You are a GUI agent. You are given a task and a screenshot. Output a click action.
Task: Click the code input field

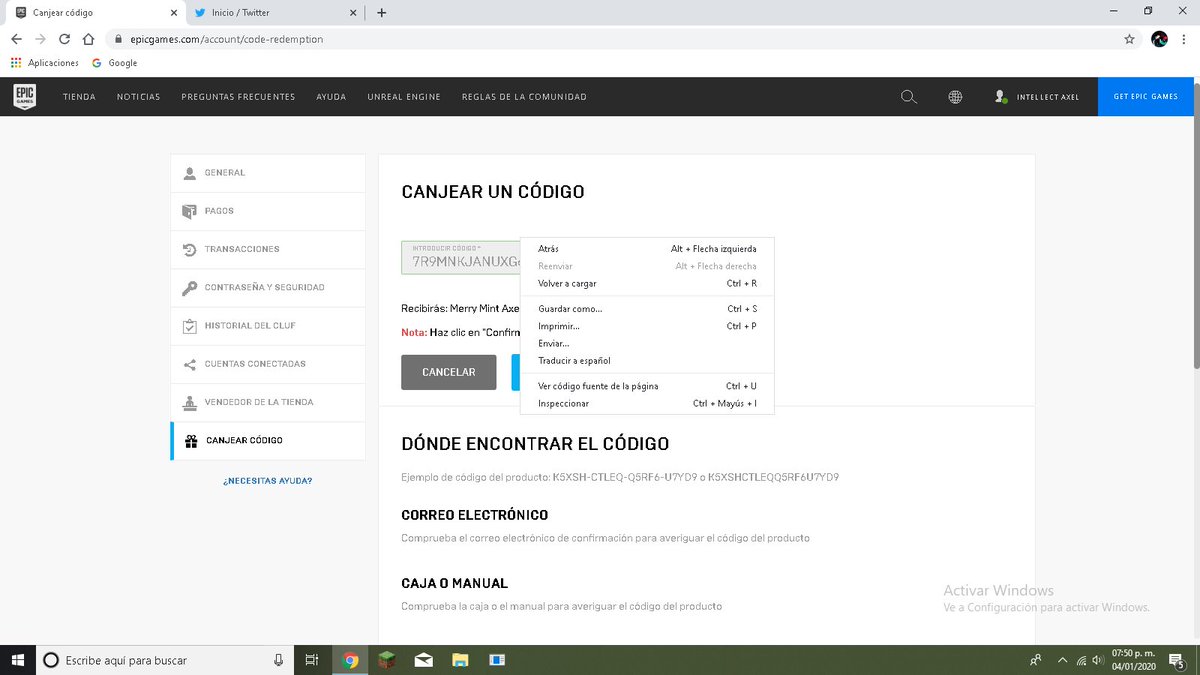pyautogui.click(x=461, y=258)
